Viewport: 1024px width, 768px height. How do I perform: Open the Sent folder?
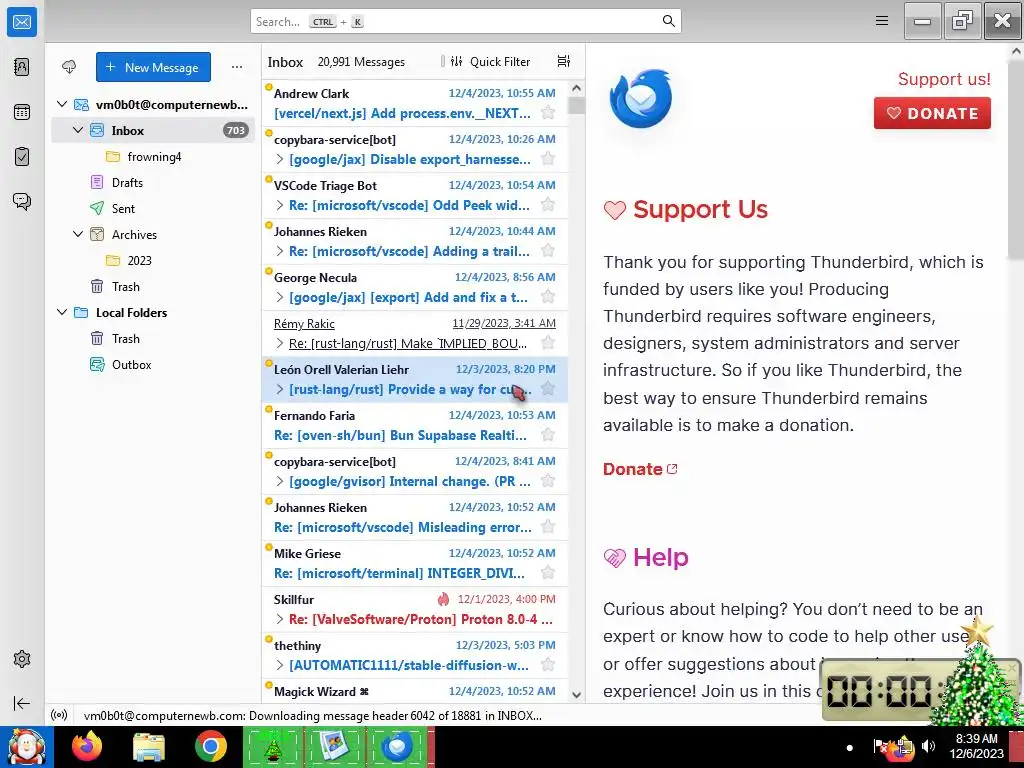153,208
